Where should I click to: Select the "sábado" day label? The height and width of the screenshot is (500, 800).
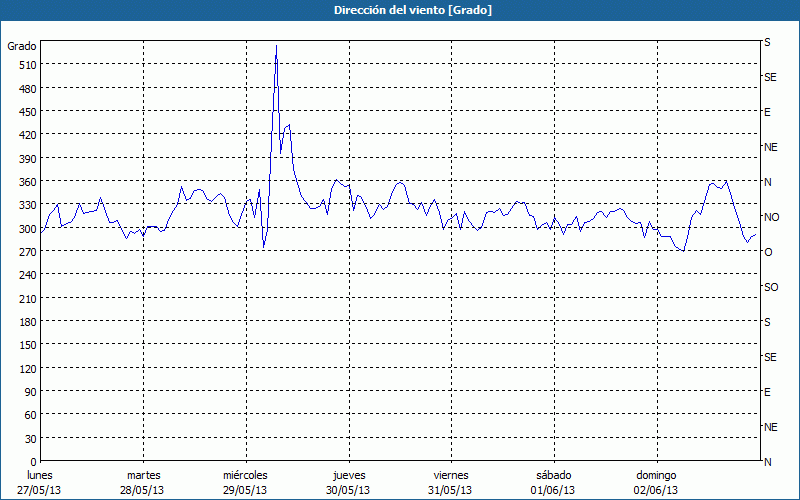point(553,475)
